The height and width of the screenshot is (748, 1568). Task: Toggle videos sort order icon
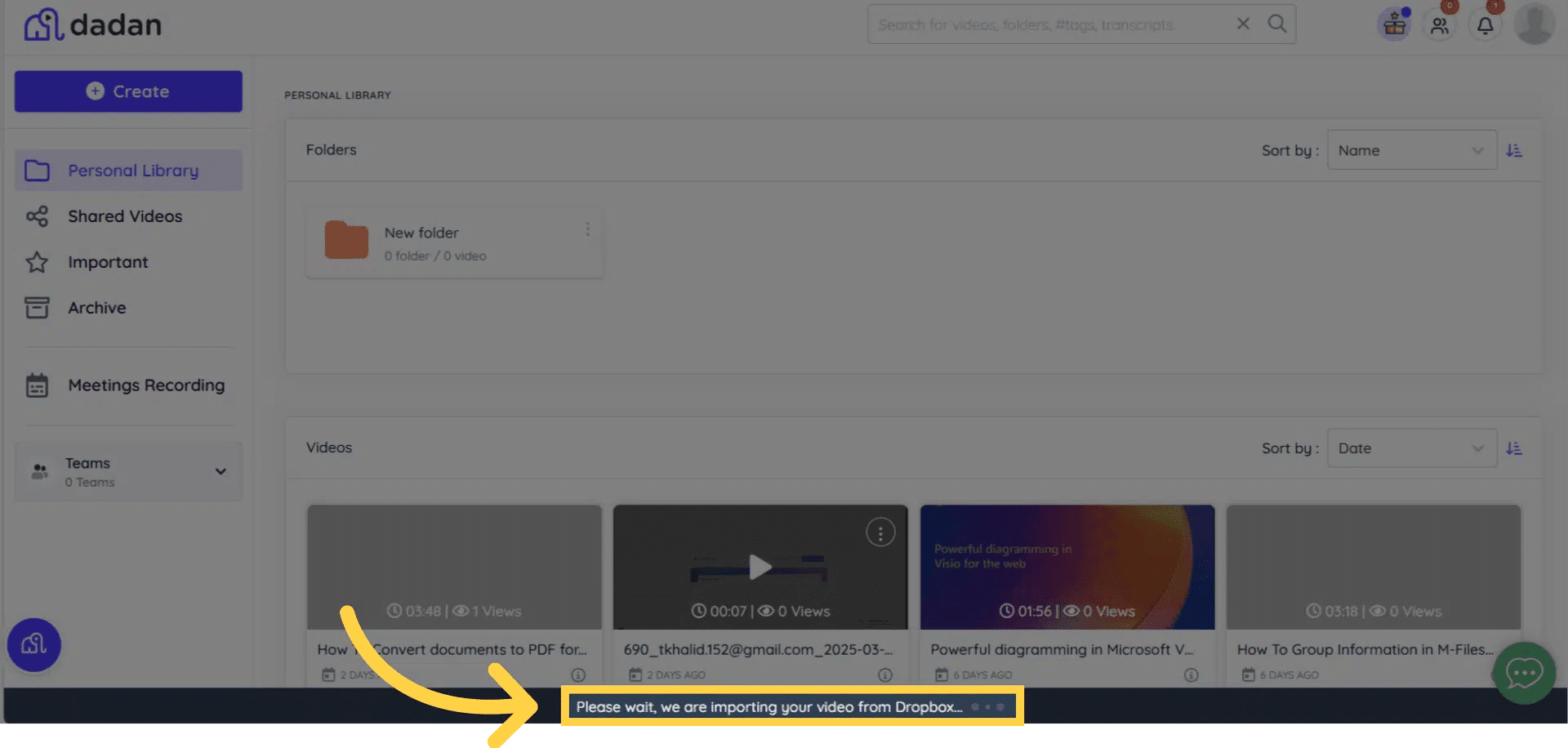1514,448
